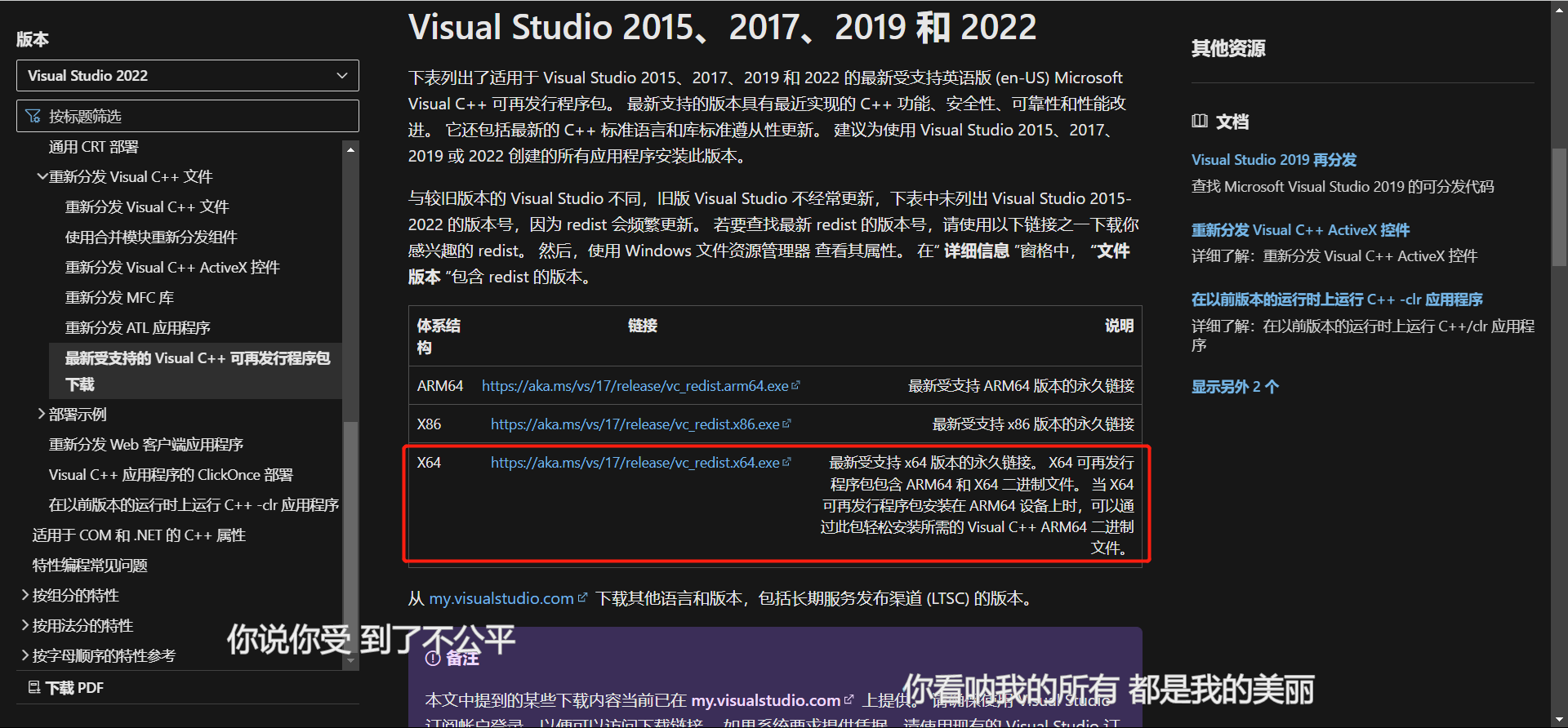The height and width of the screenshot is (728, 1568).
Task: Click the 说明 table column header
Action: (x=1119, y=326)
